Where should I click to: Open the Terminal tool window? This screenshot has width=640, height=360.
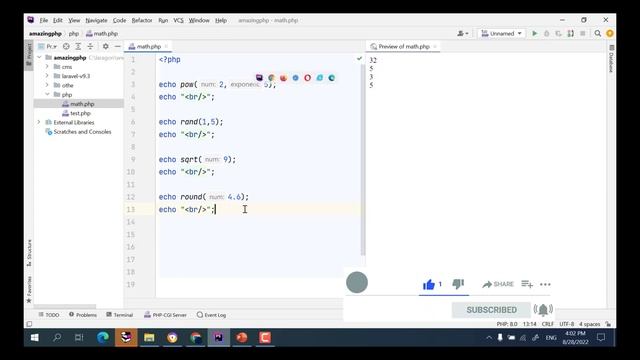point(120,315)
